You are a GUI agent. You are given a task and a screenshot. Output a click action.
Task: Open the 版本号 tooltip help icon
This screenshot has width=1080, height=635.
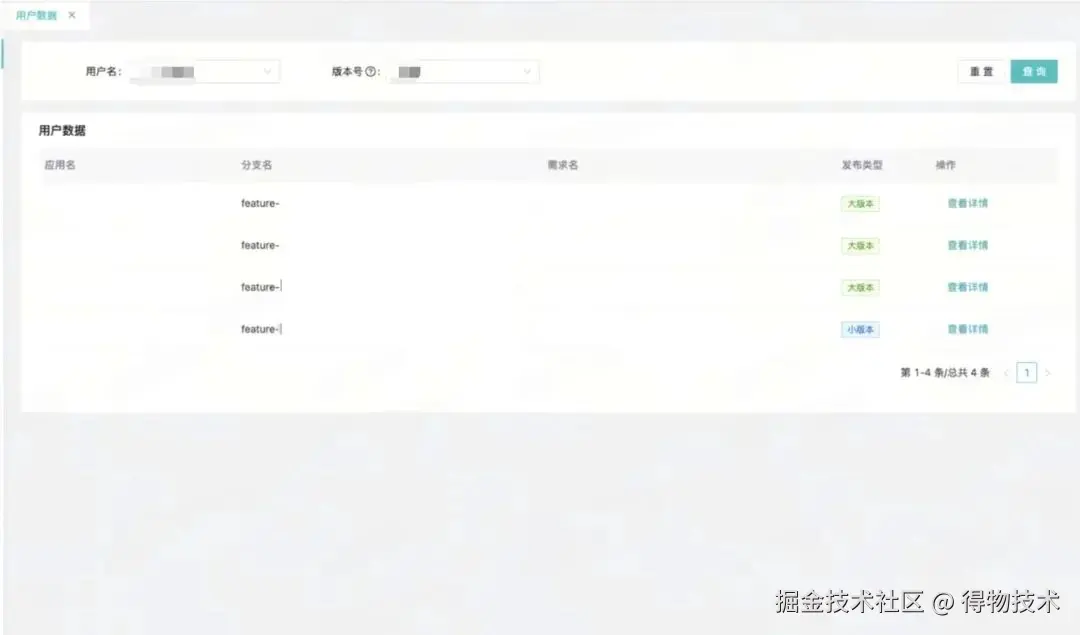[x=368, y=71]
